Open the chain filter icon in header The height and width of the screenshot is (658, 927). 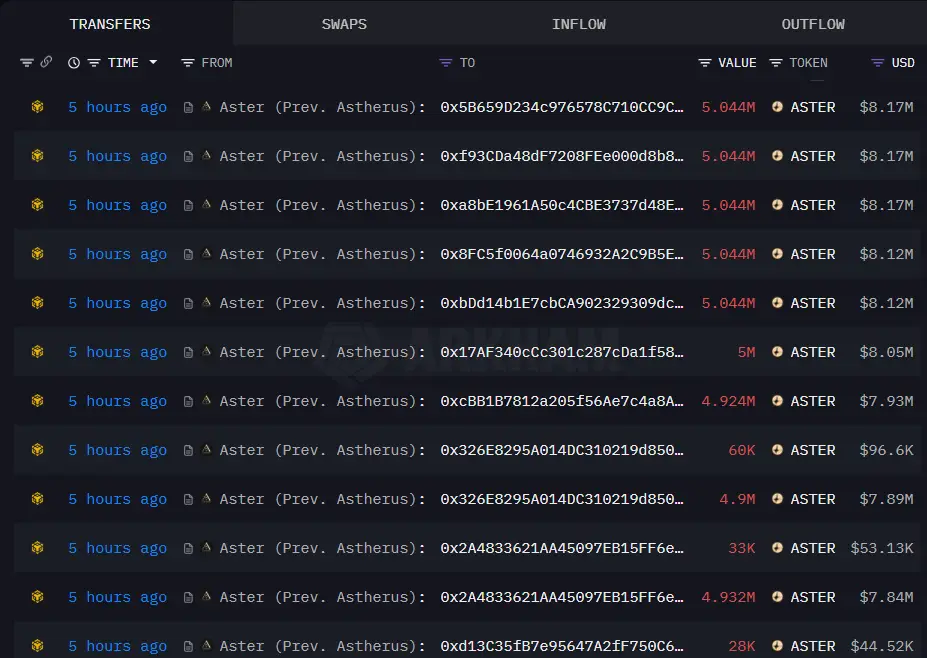click(27, 62)
